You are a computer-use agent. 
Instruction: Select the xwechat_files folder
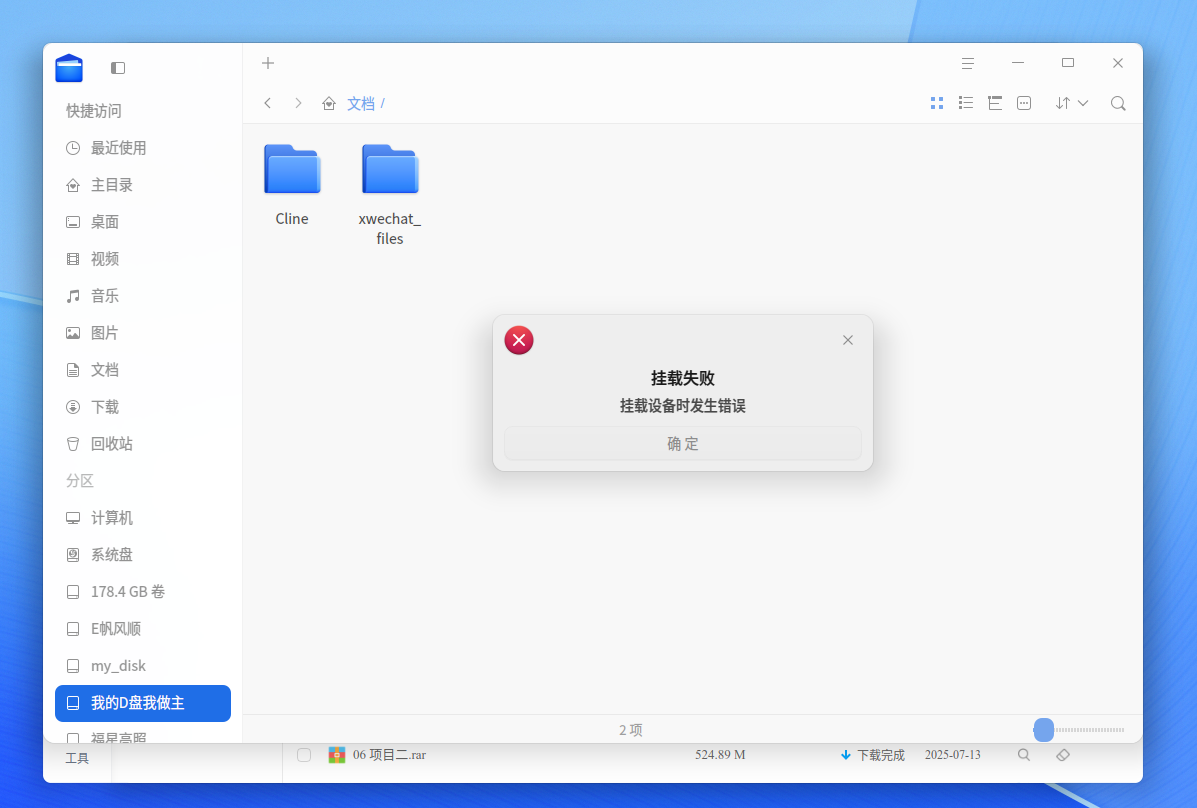pos(390,195)
